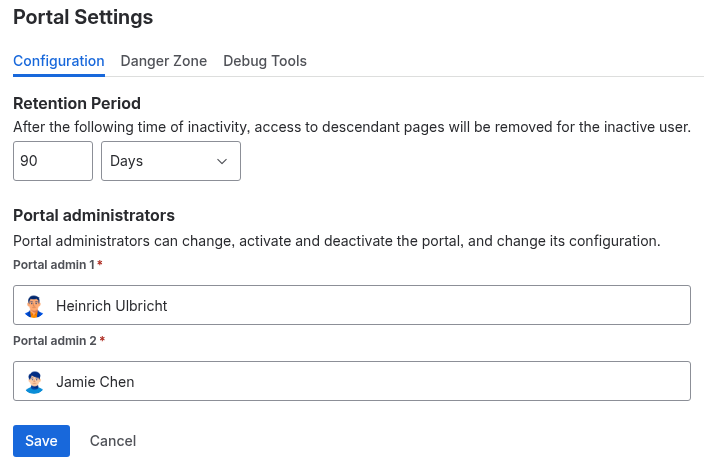704x469 pixels.
Task: Click the "Portal admin 1" field label
Action: (54, 265)
